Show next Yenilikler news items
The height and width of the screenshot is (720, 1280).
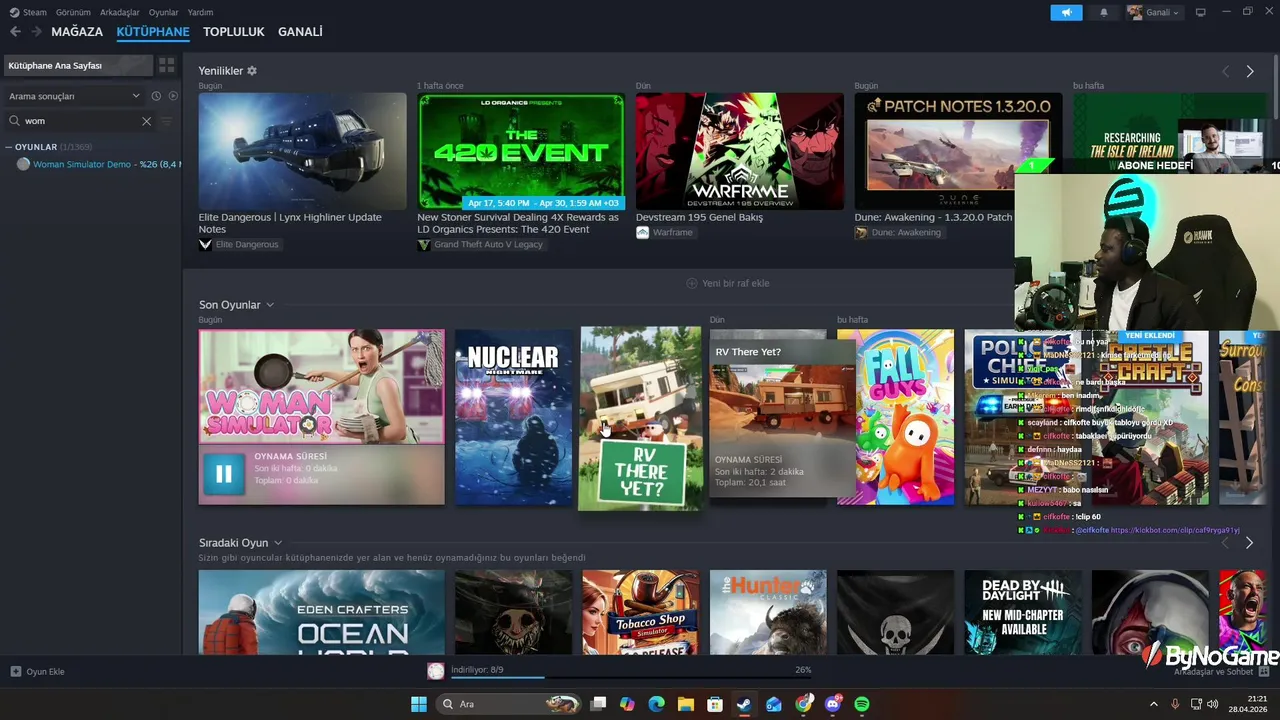(1250, 71)
